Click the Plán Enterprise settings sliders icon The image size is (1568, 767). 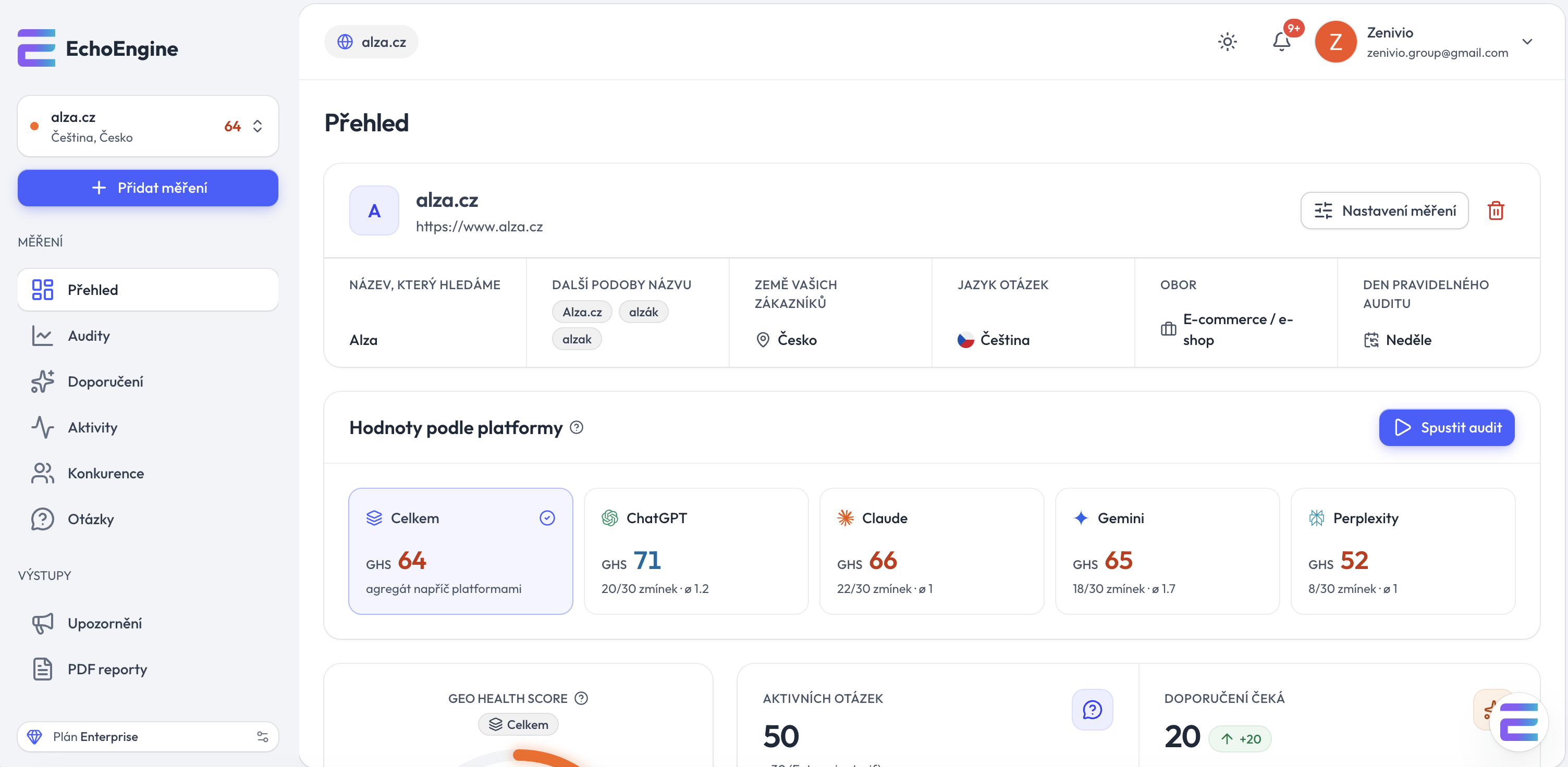coord(262,737)
